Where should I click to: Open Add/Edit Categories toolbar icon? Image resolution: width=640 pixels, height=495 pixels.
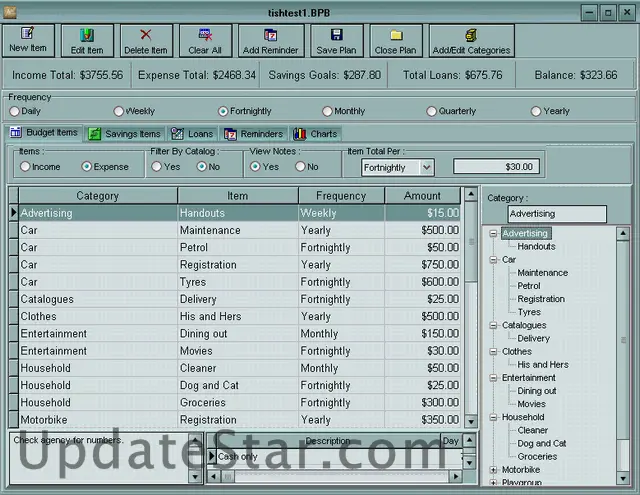(x=471, y=35)
